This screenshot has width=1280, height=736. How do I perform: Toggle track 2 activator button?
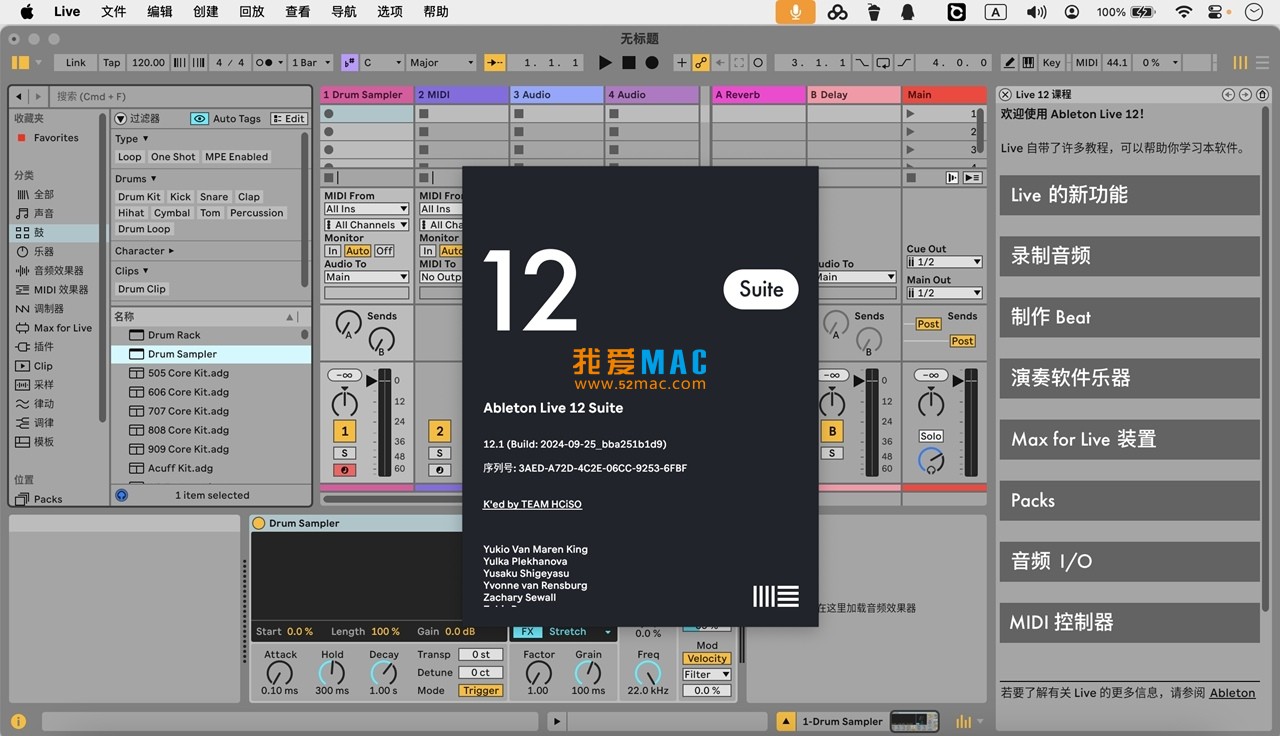click(440, 431)
